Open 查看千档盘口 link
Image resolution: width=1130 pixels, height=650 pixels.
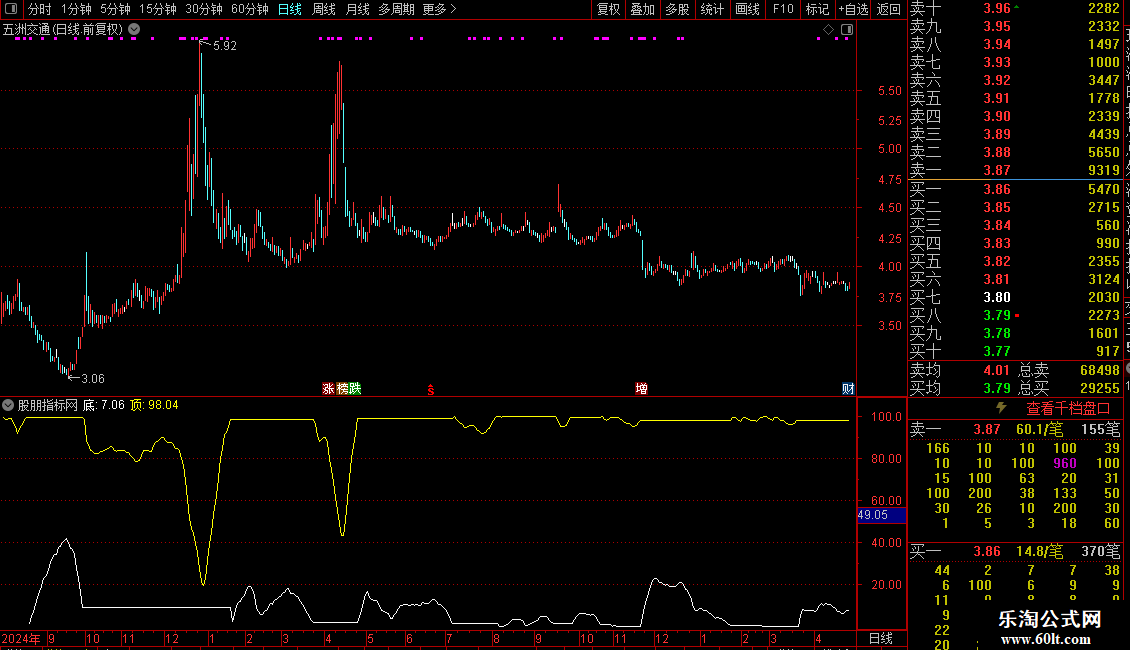point(1068,409)
